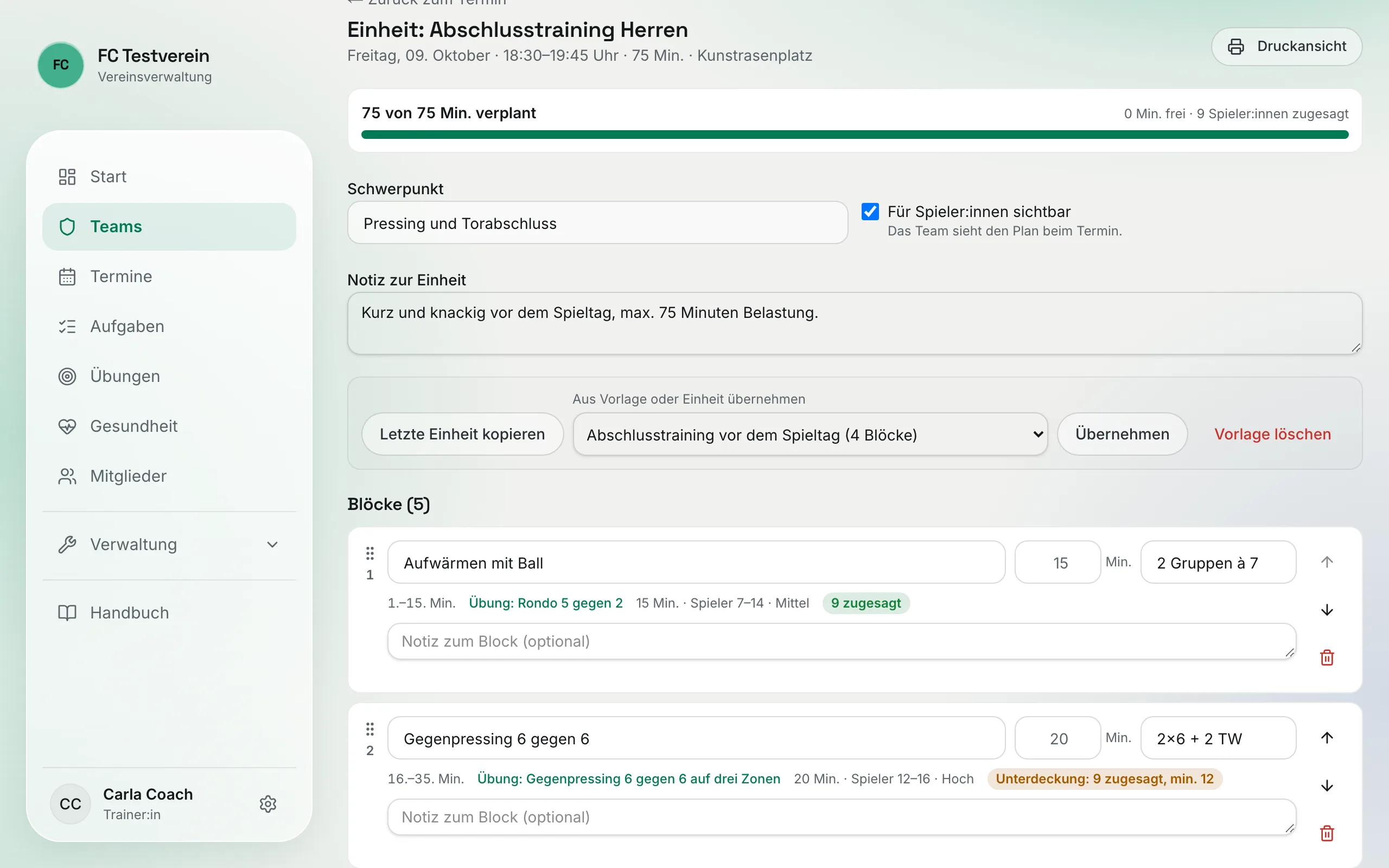Open the Handbuch page
1389x868 pixels.
coord(169,612)
